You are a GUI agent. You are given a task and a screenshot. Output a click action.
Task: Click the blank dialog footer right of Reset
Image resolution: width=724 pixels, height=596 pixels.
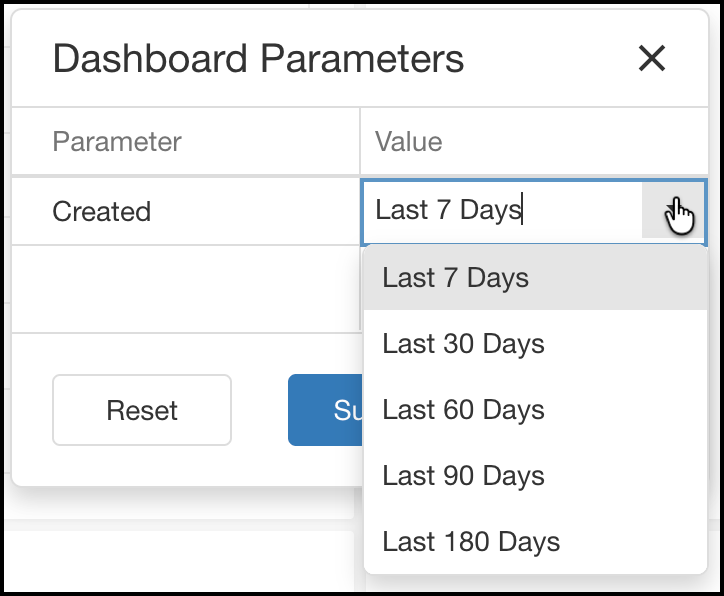[x=259, y=410]
